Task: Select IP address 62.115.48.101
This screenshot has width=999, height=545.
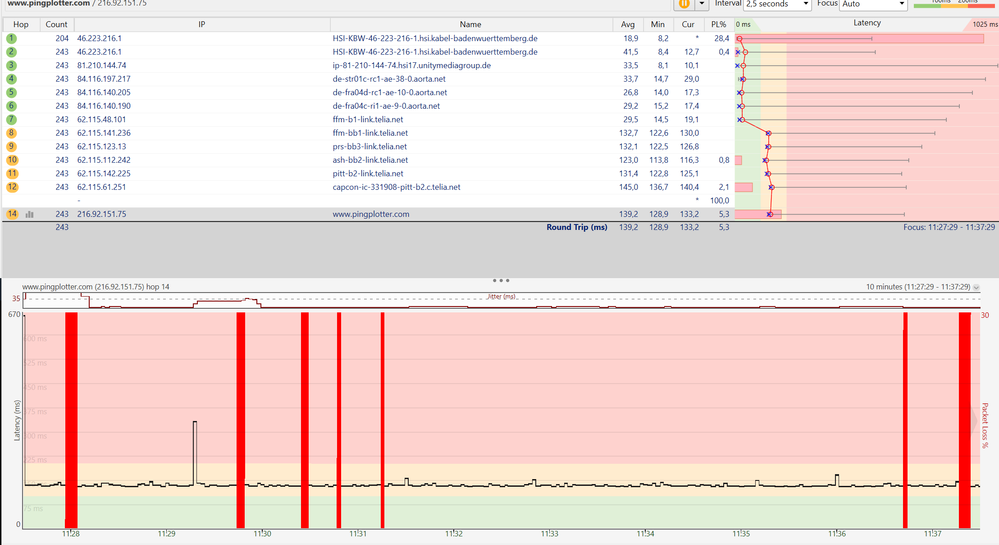Action: 102,119
